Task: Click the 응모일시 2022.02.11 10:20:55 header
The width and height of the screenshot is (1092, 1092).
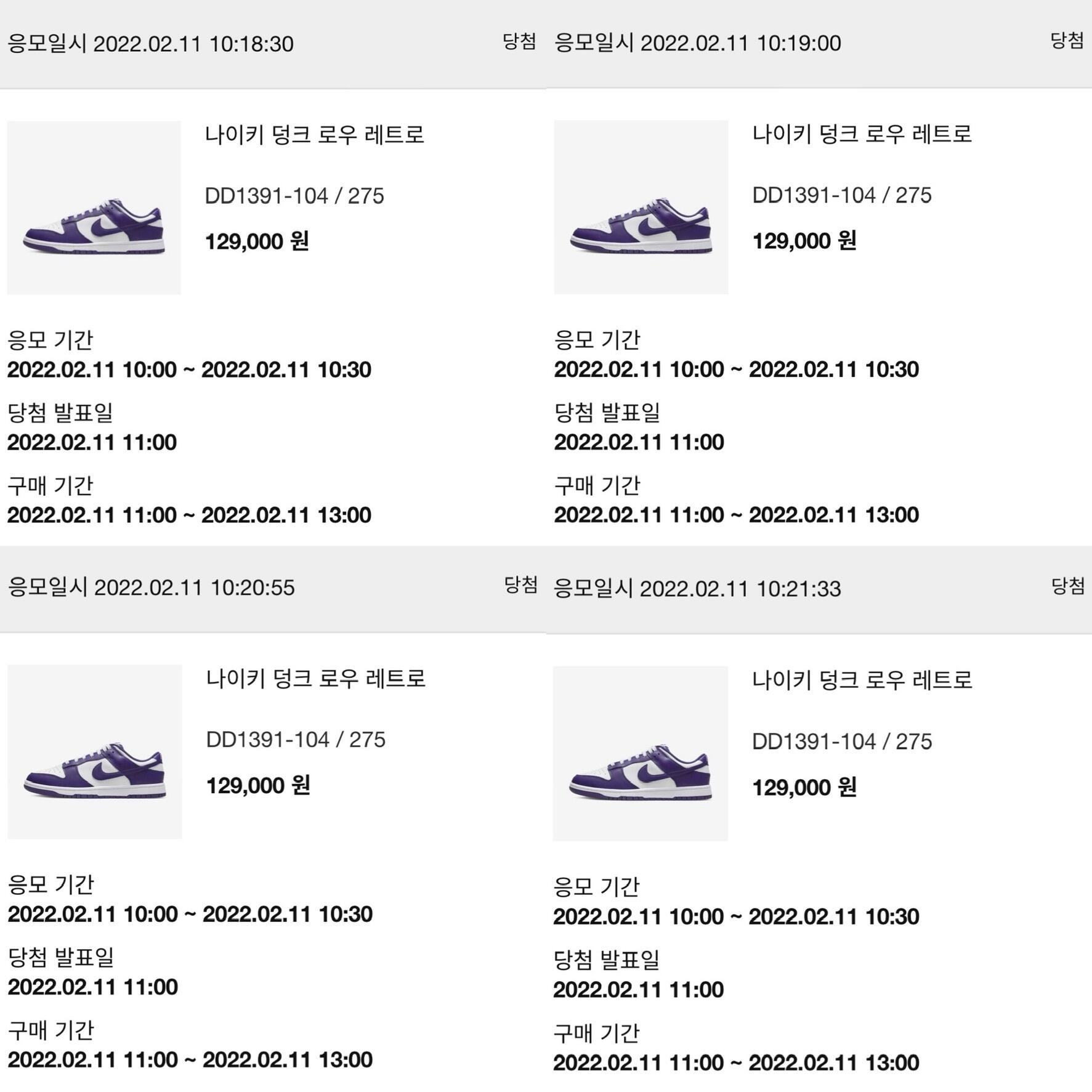Action: [152, 588]
